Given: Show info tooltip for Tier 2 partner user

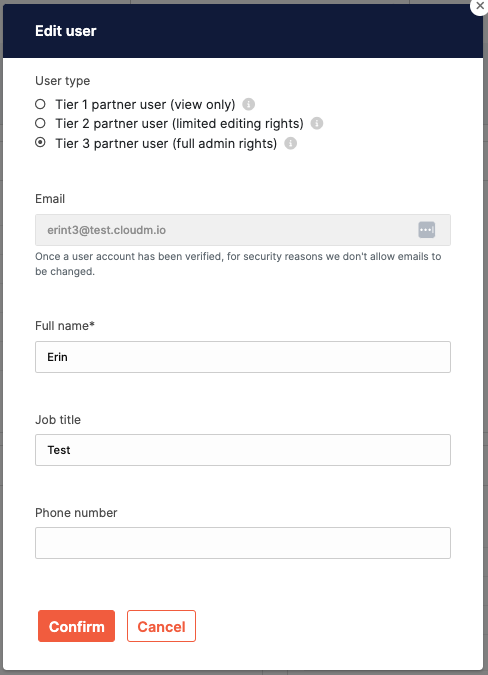Looking at the screenshot, I should [x=317, y=124].
